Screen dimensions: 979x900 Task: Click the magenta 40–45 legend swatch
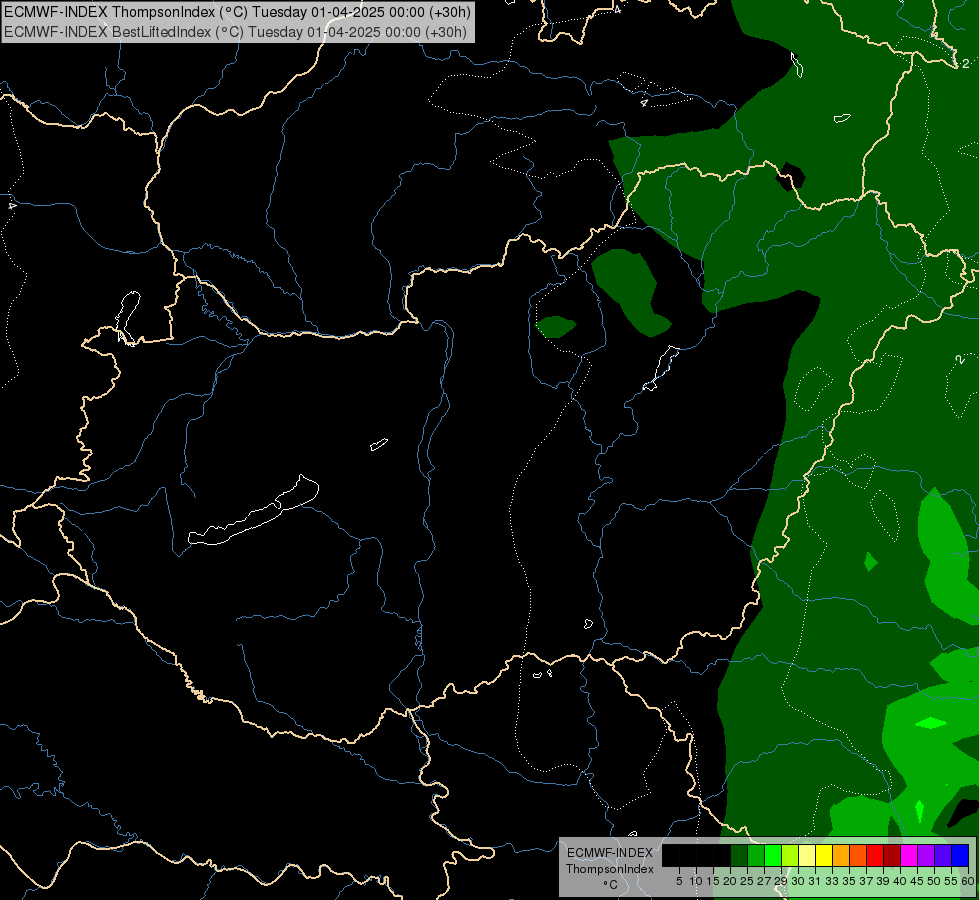[x=909, y=855]
